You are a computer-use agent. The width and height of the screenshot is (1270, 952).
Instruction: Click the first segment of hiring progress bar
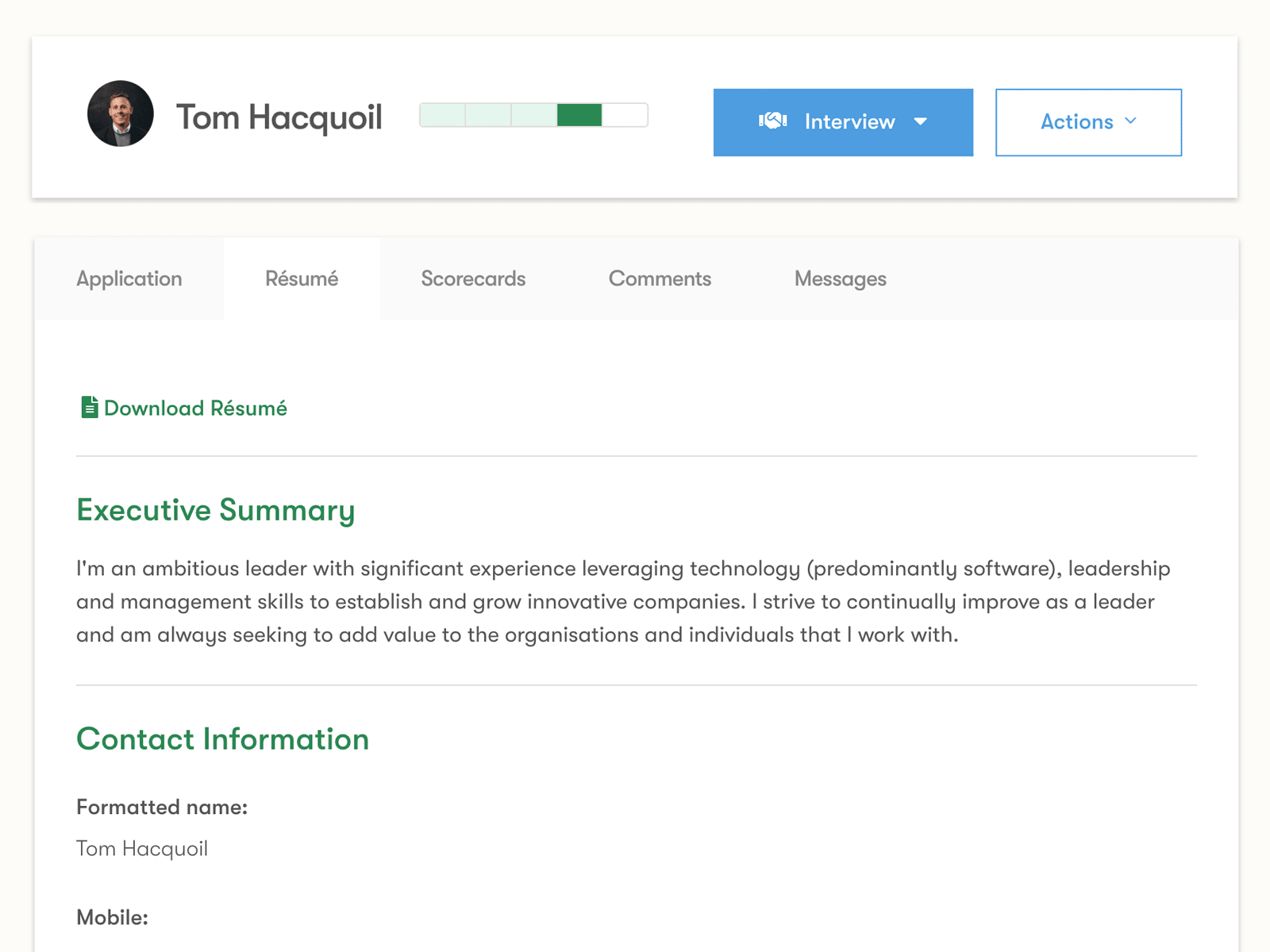point(442,116)
